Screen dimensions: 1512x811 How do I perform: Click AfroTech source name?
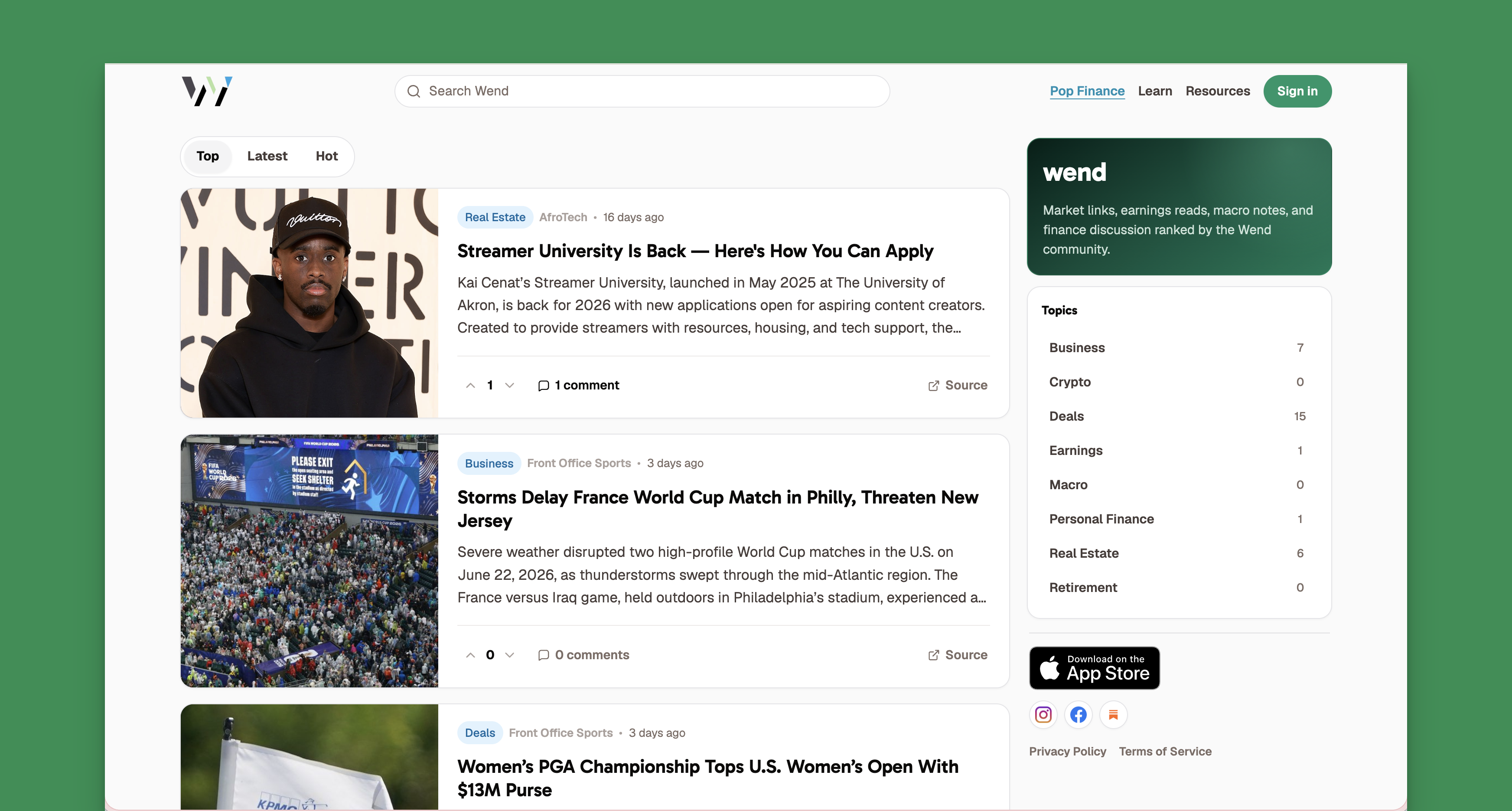tap(563, 217)
